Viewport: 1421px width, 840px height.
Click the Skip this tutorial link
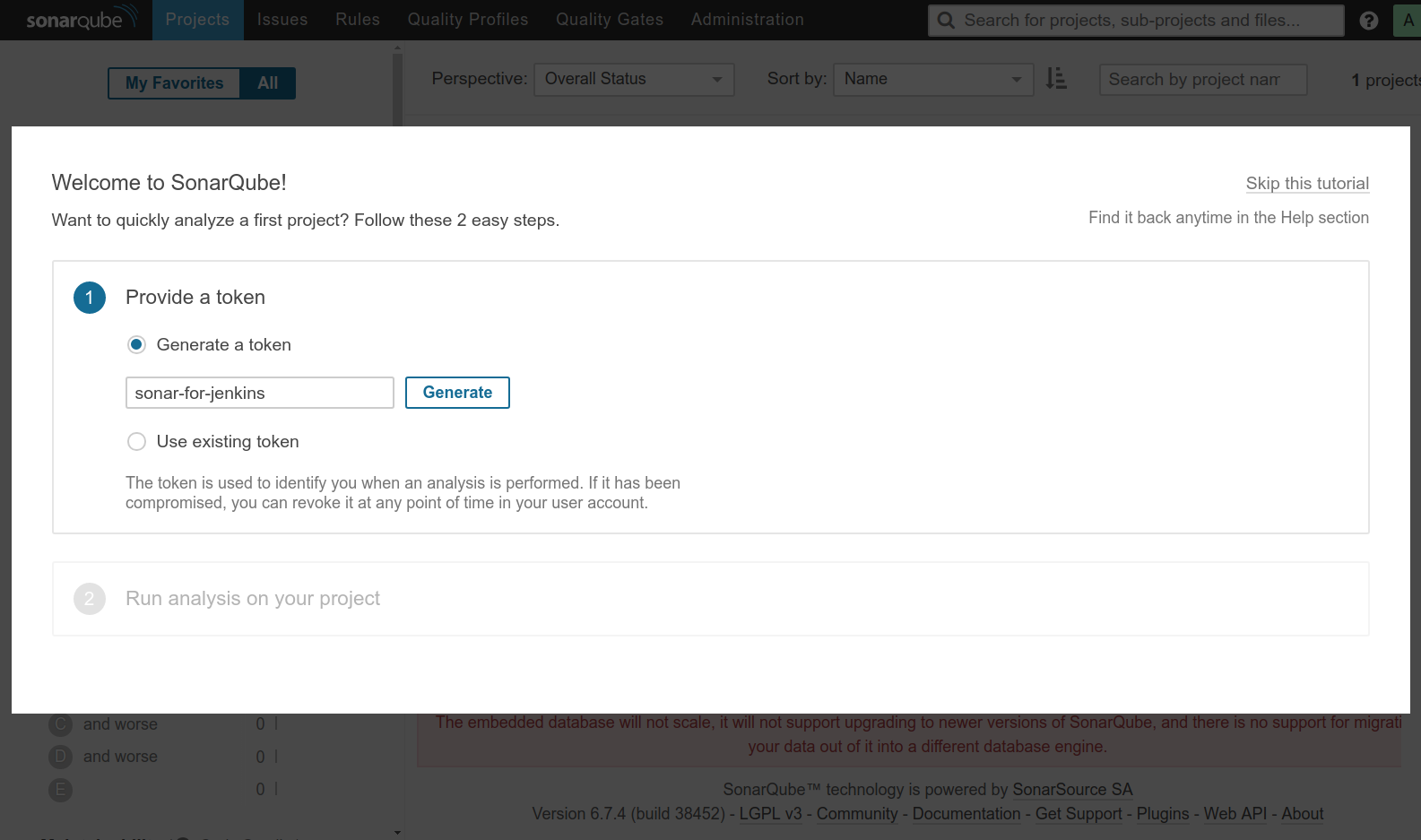1307,183
